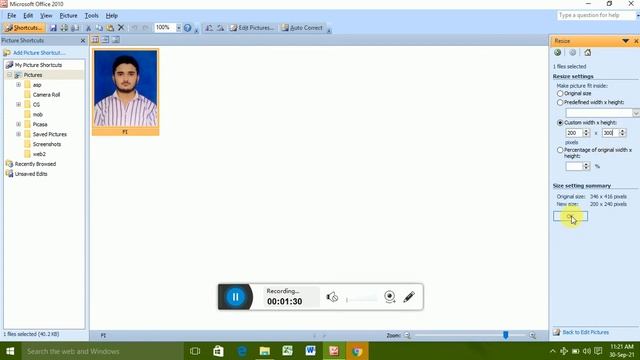The image size is (640, 360).
Task: Open the Edge browser from the taskbar
Action: click(x=242, y=351)
